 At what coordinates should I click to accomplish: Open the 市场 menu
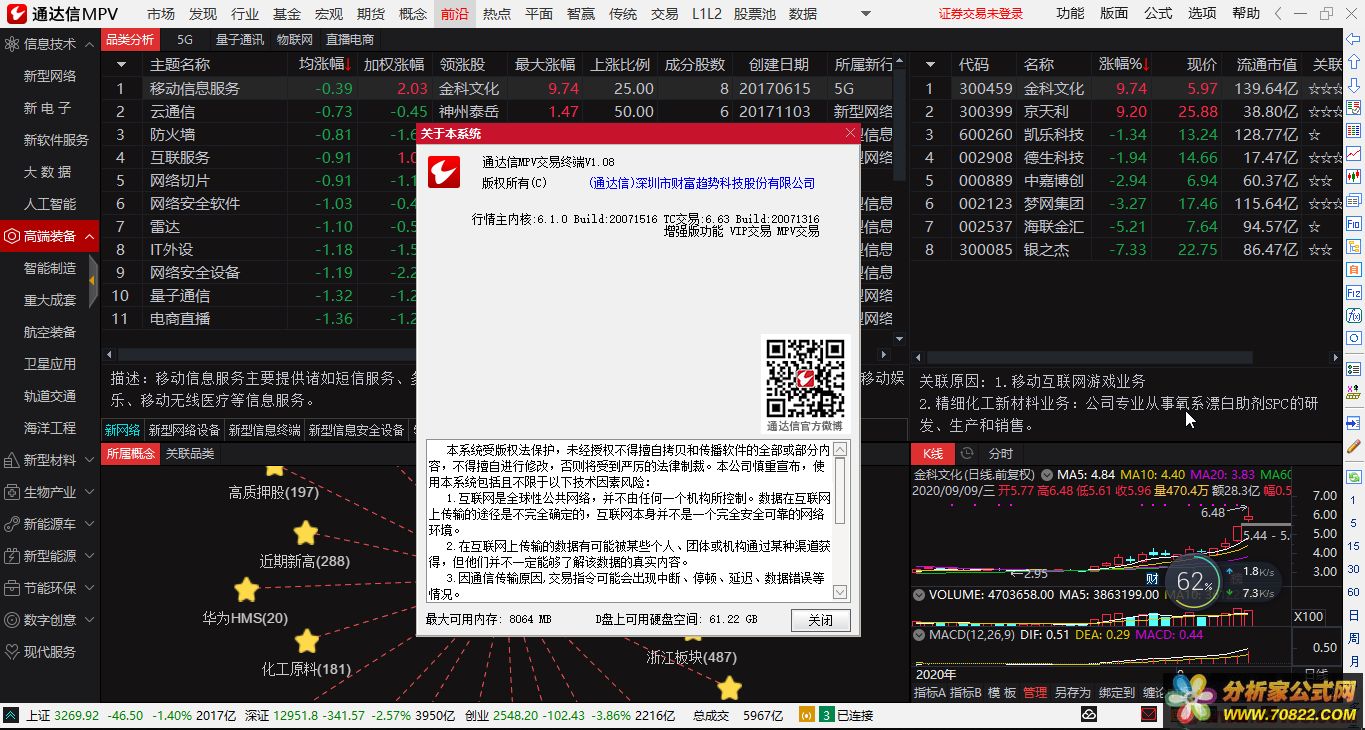point(160,14)
